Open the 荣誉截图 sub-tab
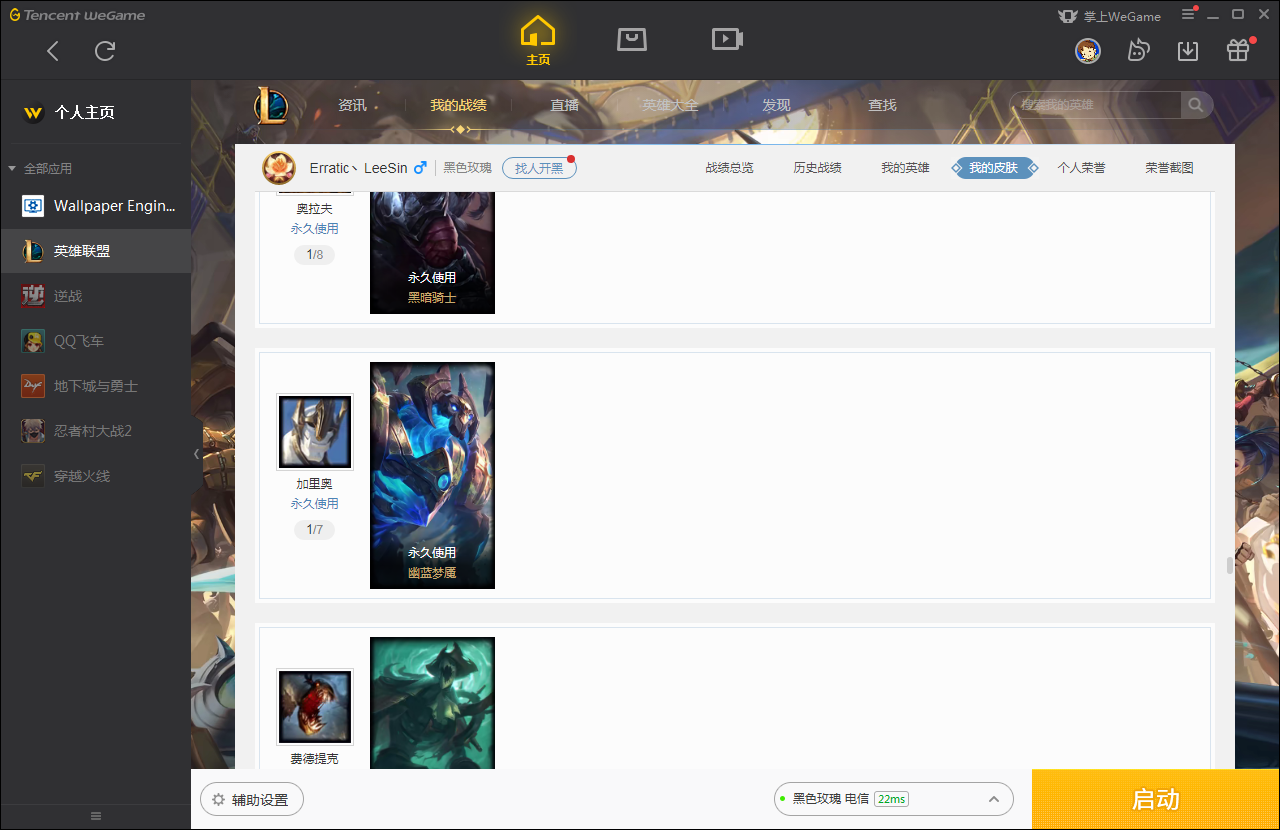 [1169, 168]
